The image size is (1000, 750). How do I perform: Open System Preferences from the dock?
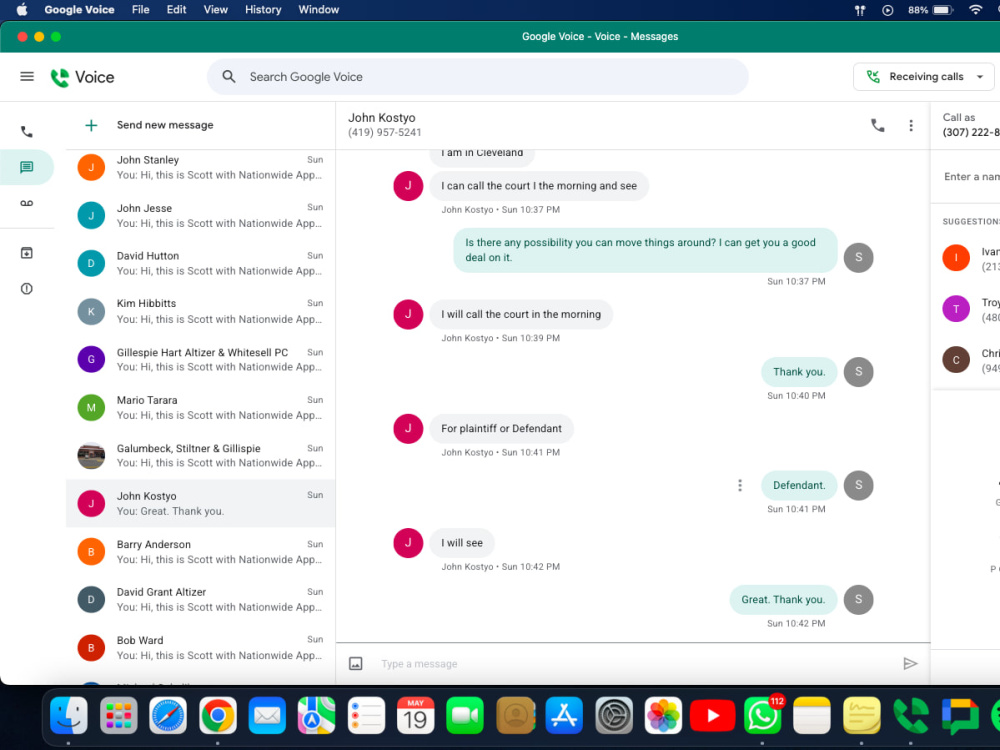click(614, 716)
